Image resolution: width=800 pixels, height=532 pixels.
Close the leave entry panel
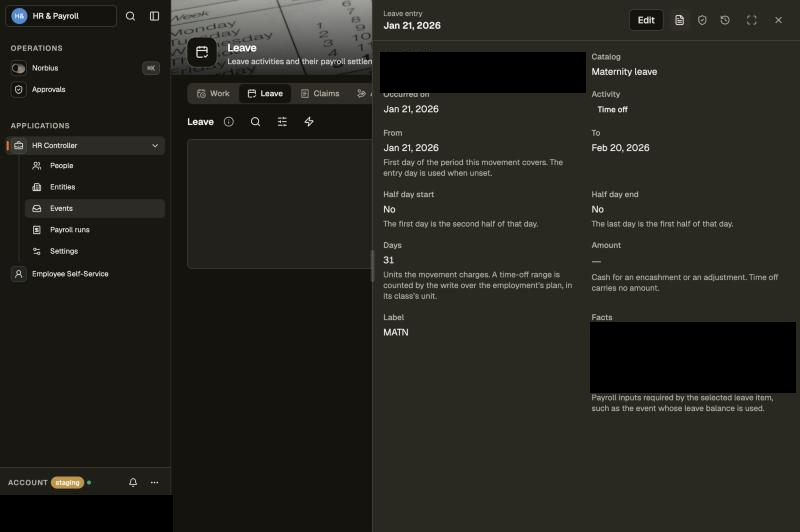[778, 20]
